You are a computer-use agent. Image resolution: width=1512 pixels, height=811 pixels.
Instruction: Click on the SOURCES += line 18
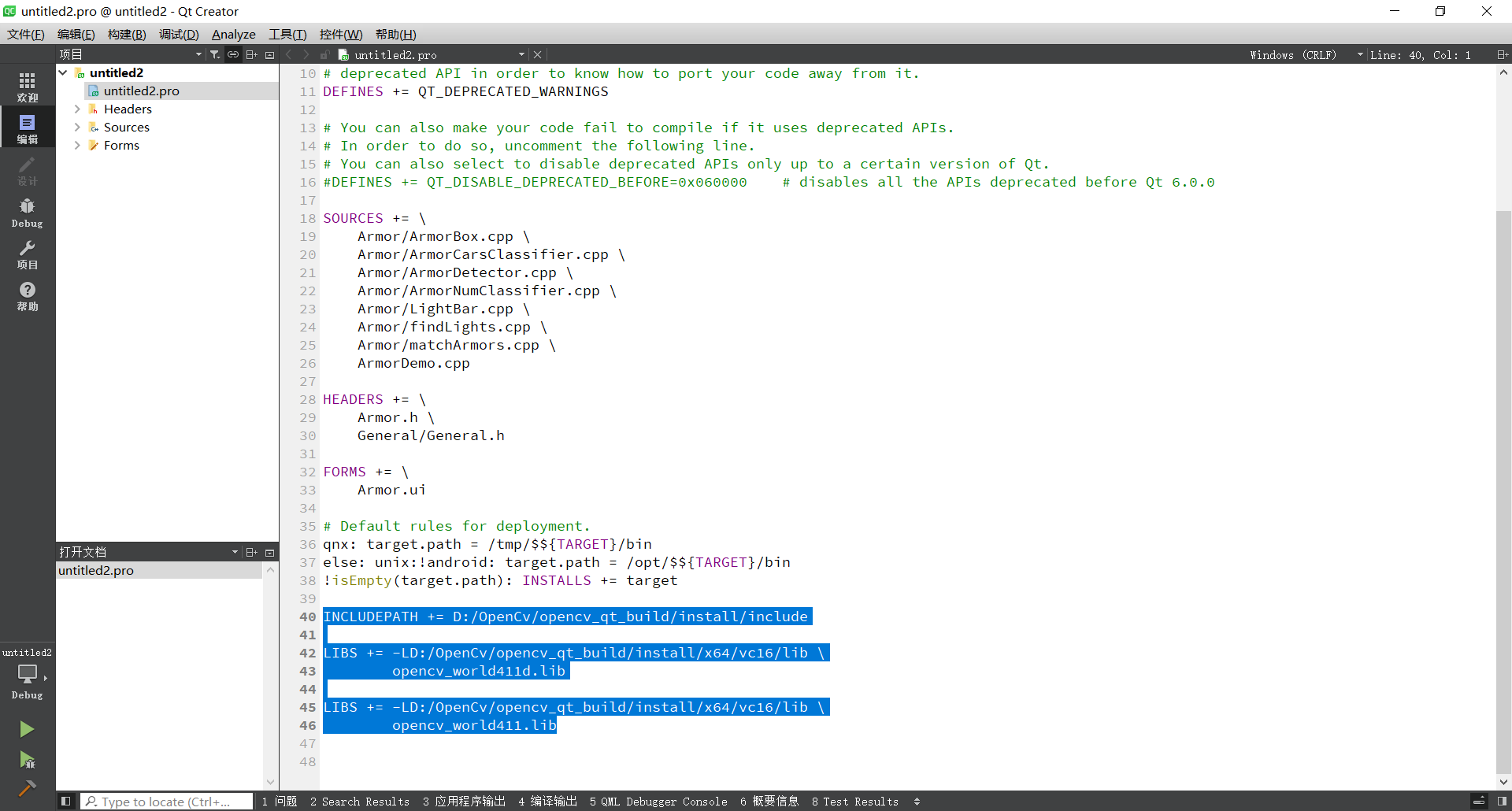(x=374, y=218)
